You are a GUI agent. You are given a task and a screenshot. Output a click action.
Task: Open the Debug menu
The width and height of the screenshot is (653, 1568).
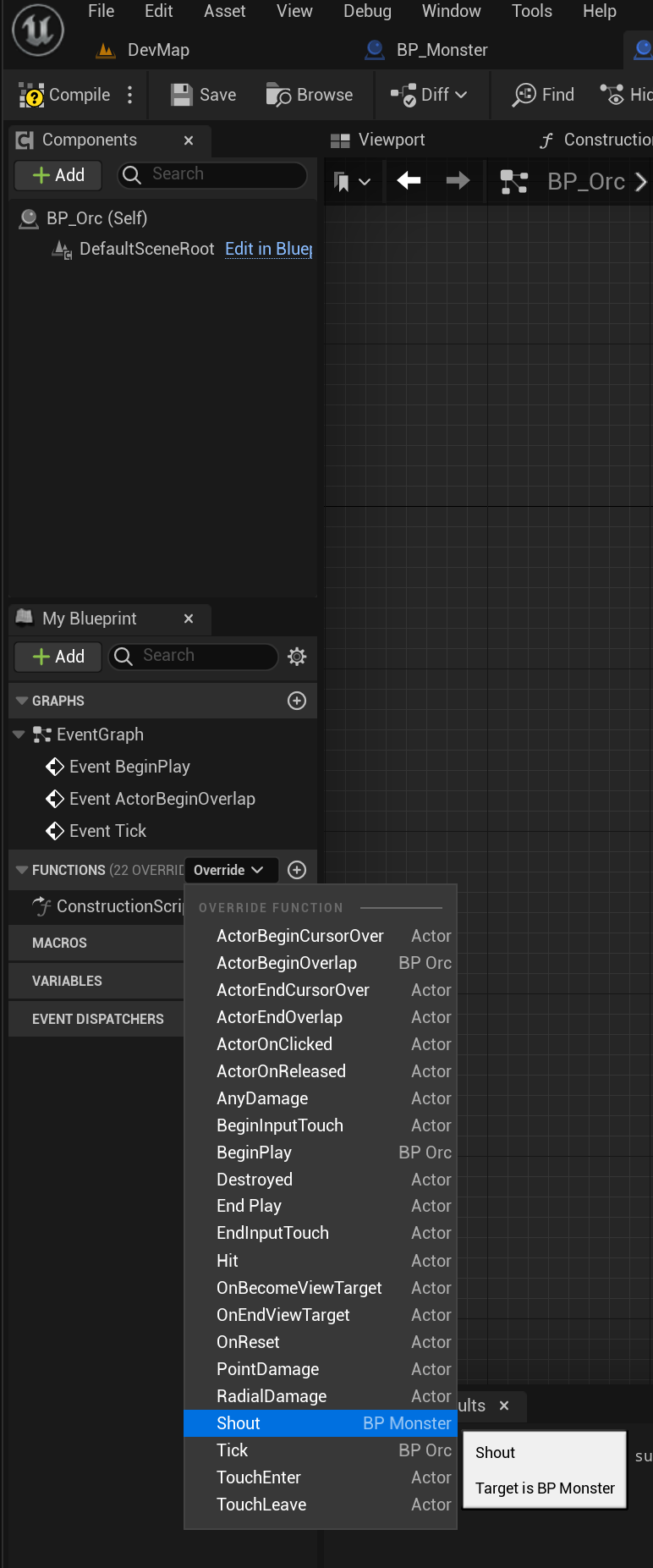(x=367, y=11)
